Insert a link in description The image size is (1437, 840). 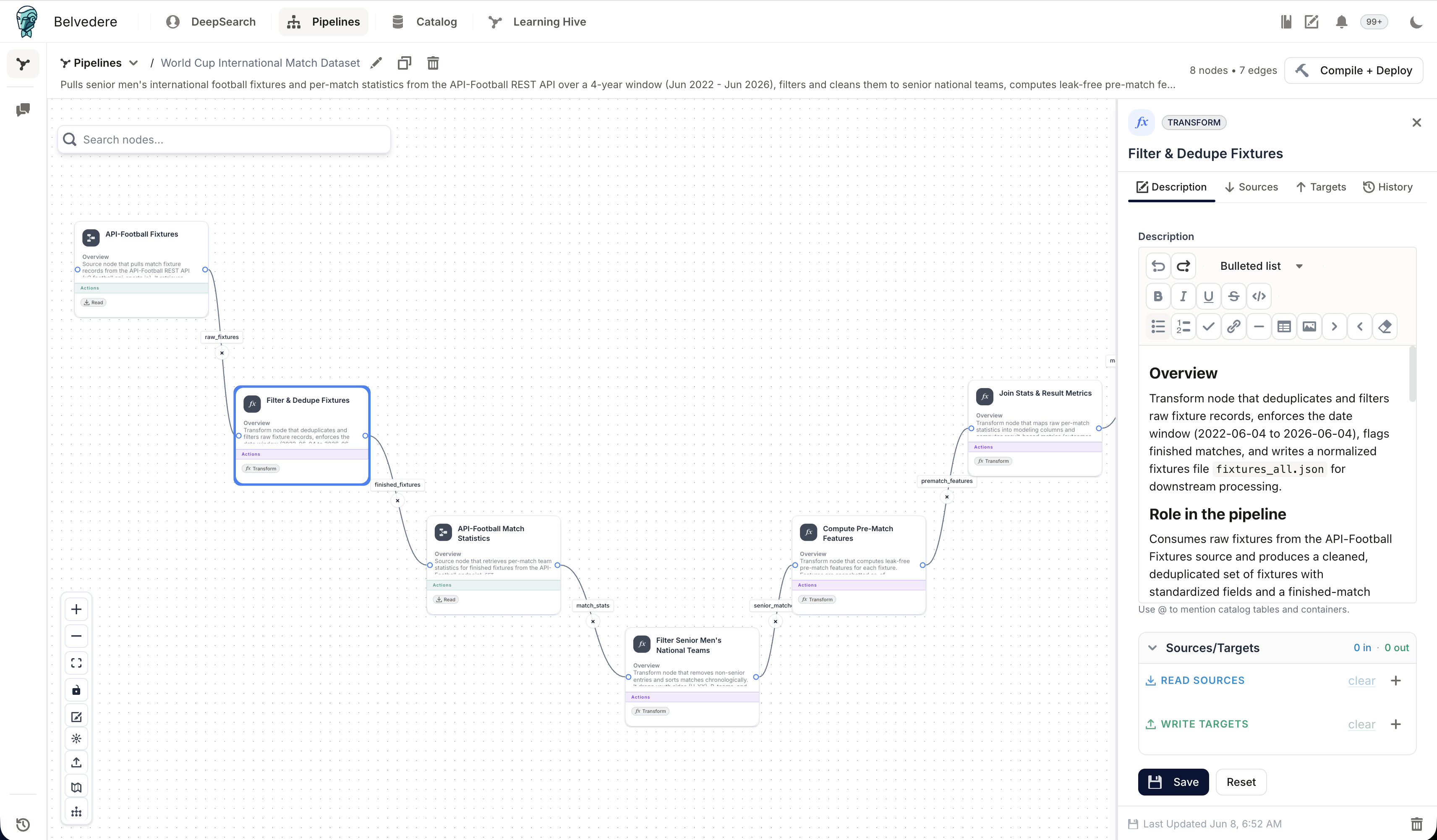[1233, 326]
